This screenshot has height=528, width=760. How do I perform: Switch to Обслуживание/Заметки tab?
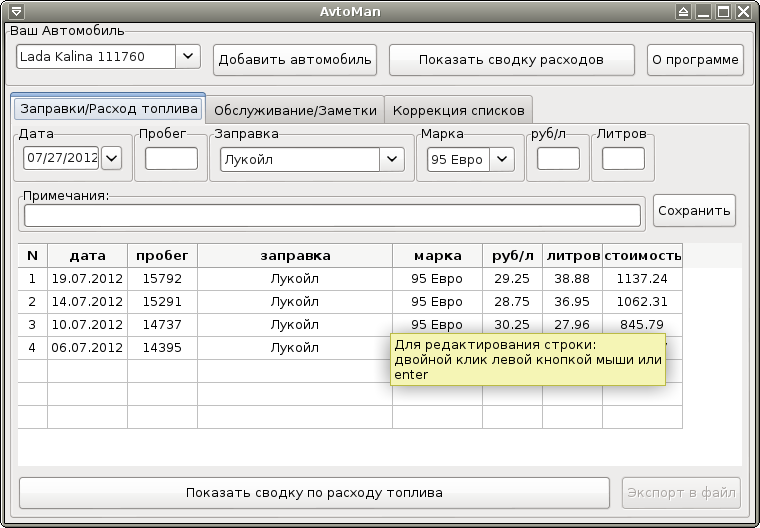click(x=295, y=109)
